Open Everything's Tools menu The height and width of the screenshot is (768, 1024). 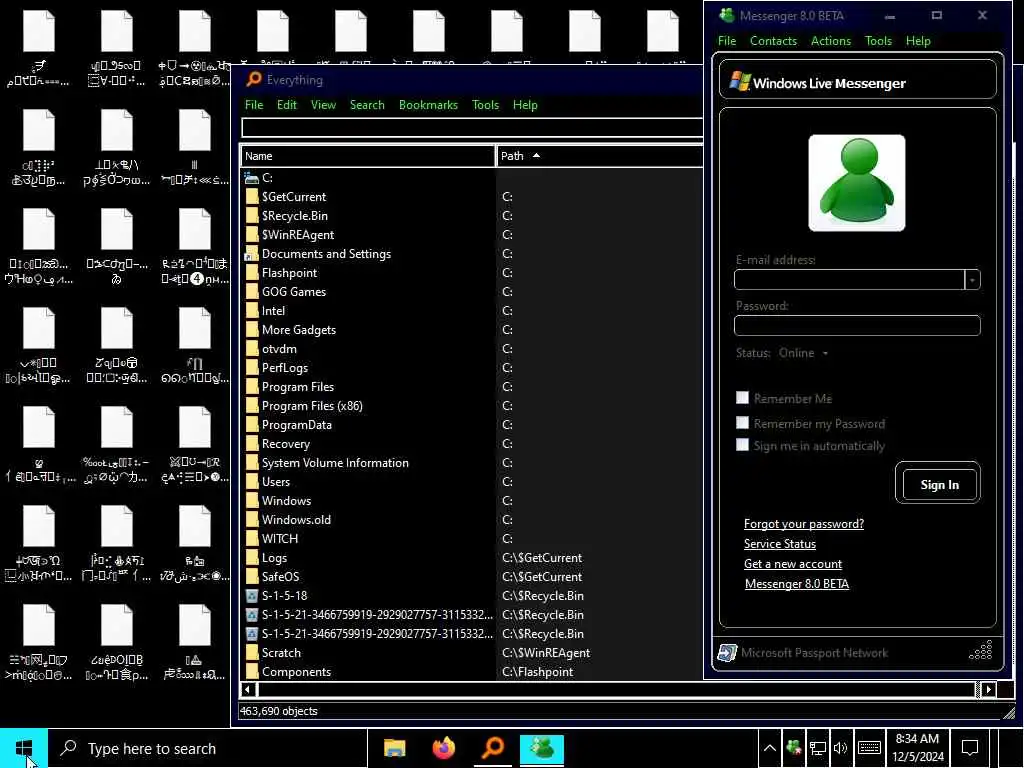coord(485,104)
